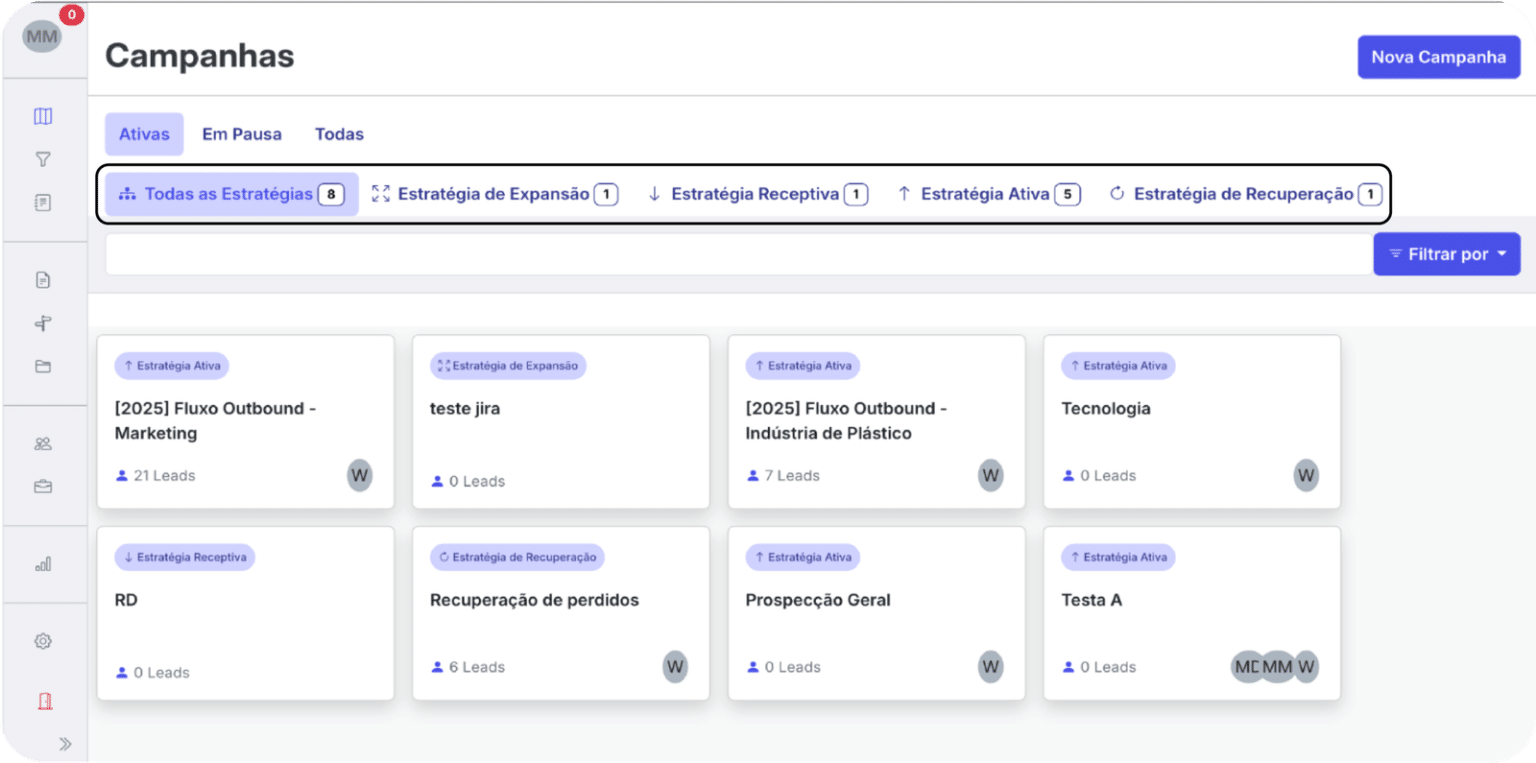The image size is (1536, 763).
Task: Open the kanban board icon in sidebar
Action: point(43,116)
